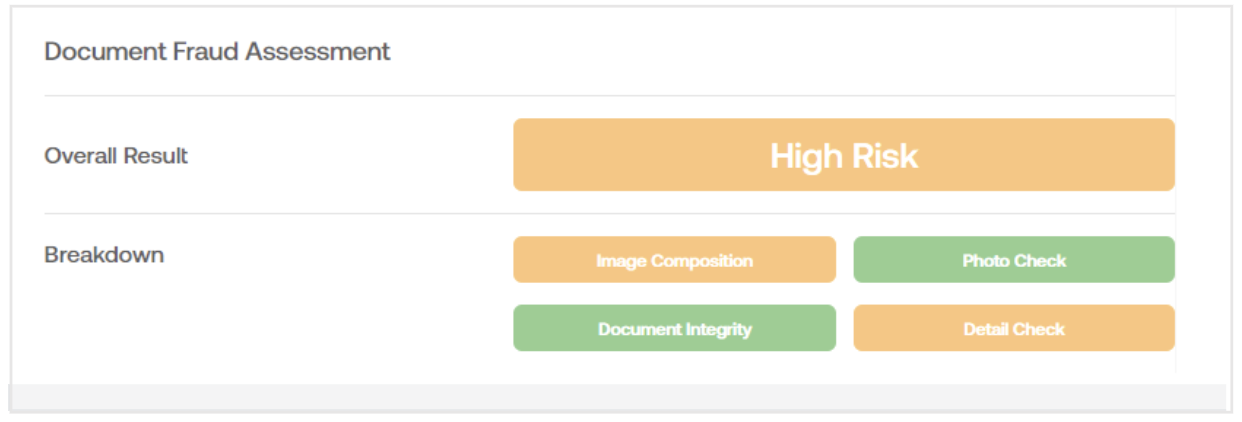The image size is (1242, 422).
Task: Expand the High Risk assessment summary
Action: click(x=844, y=155)
